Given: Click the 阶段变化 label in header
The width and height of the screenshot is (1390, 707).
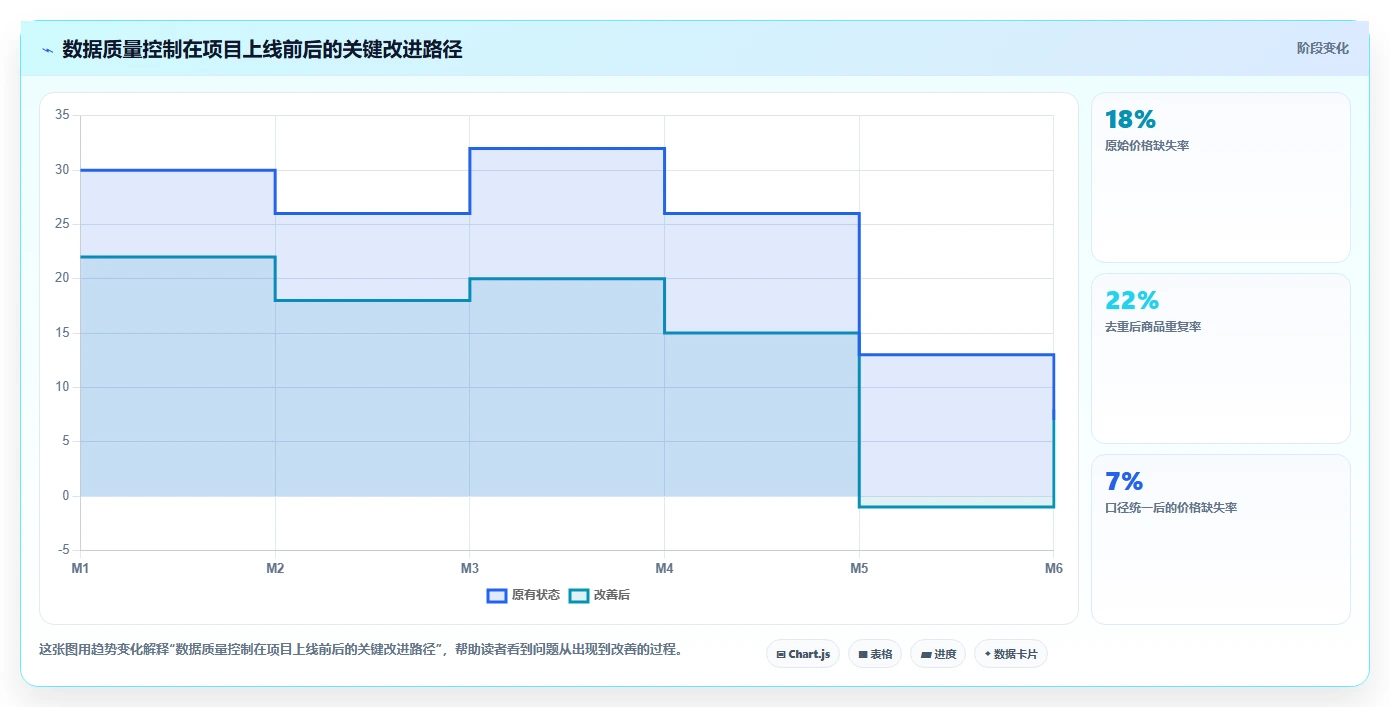Looking at the screenshot, I should [x=1322, y=48].
